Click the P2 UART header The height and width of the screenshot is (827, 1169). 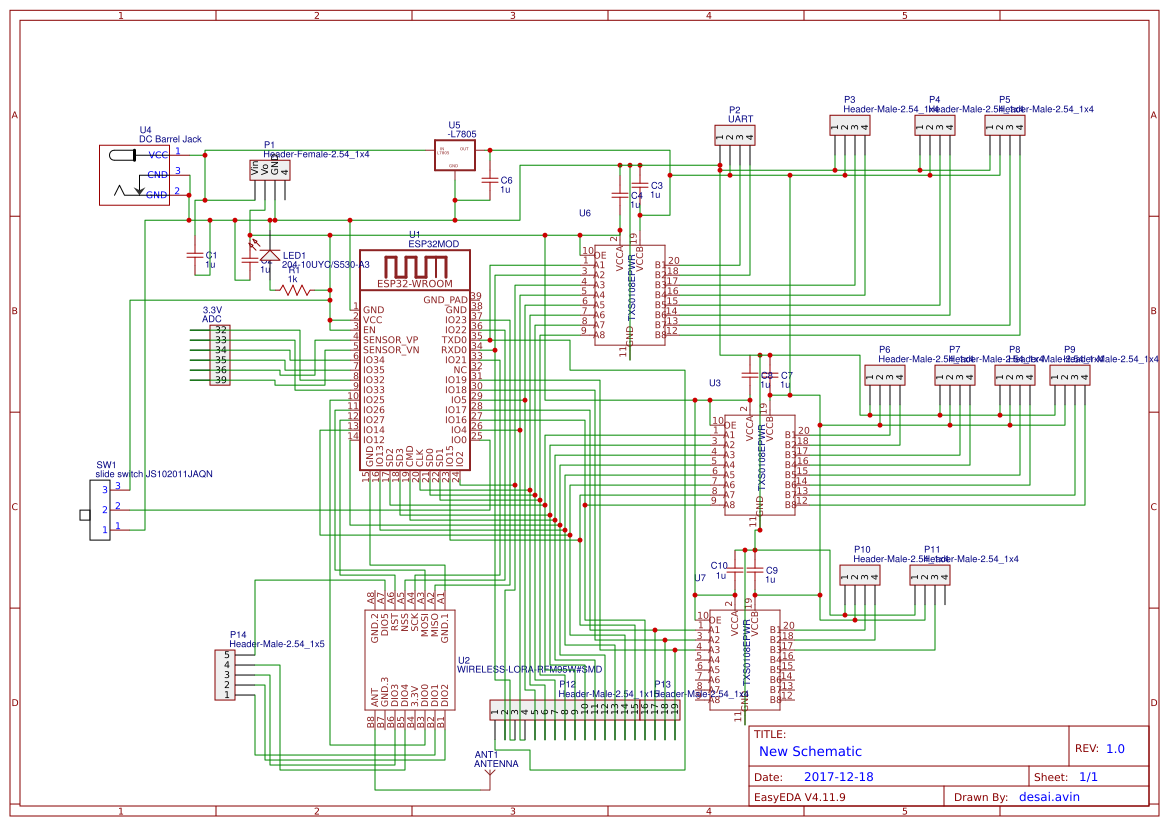tap(734, 135)
